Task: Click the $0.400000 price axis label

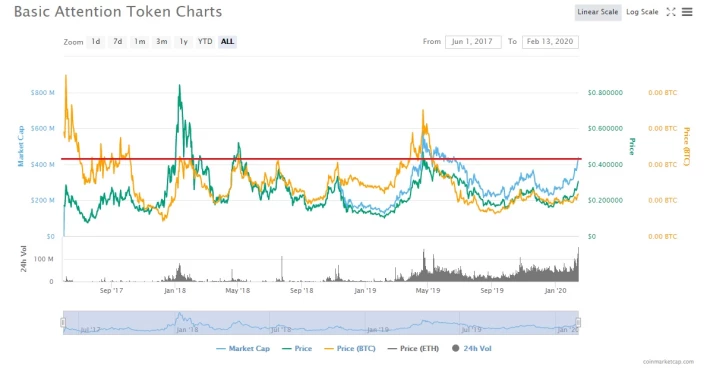Action: point(605,164)
